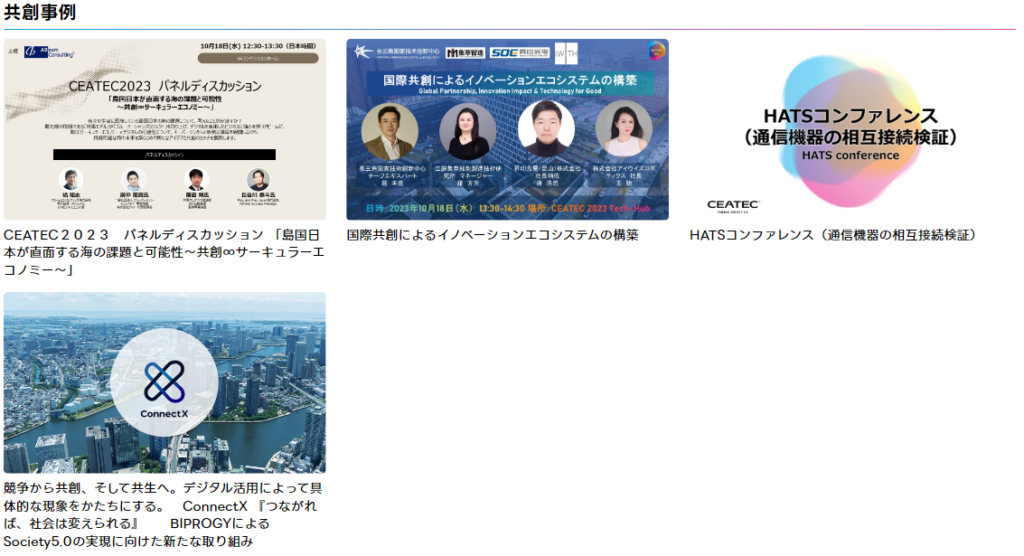Open the 国際共創 innovation ecosystem banner image
This screenshot has height=556, width=1024.
[x=507, y=129]
